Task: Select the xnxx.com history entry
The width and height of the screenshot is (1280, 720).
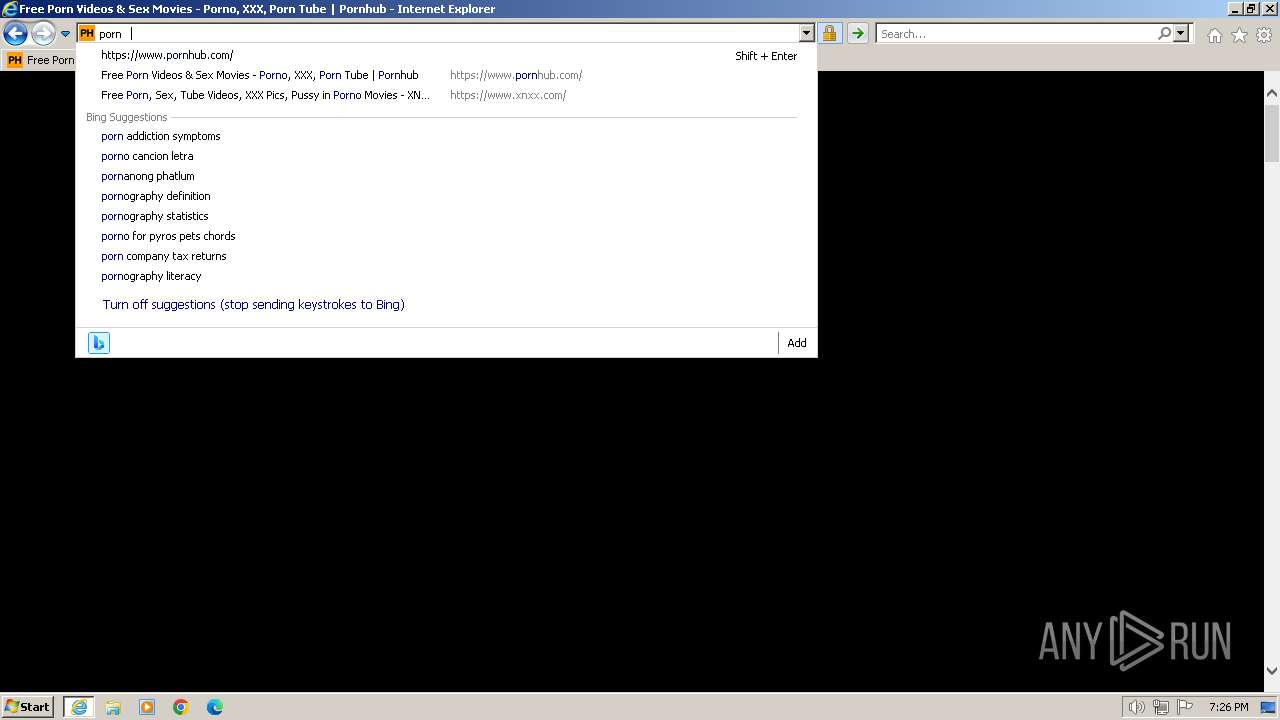Action: tap(447, 95)
